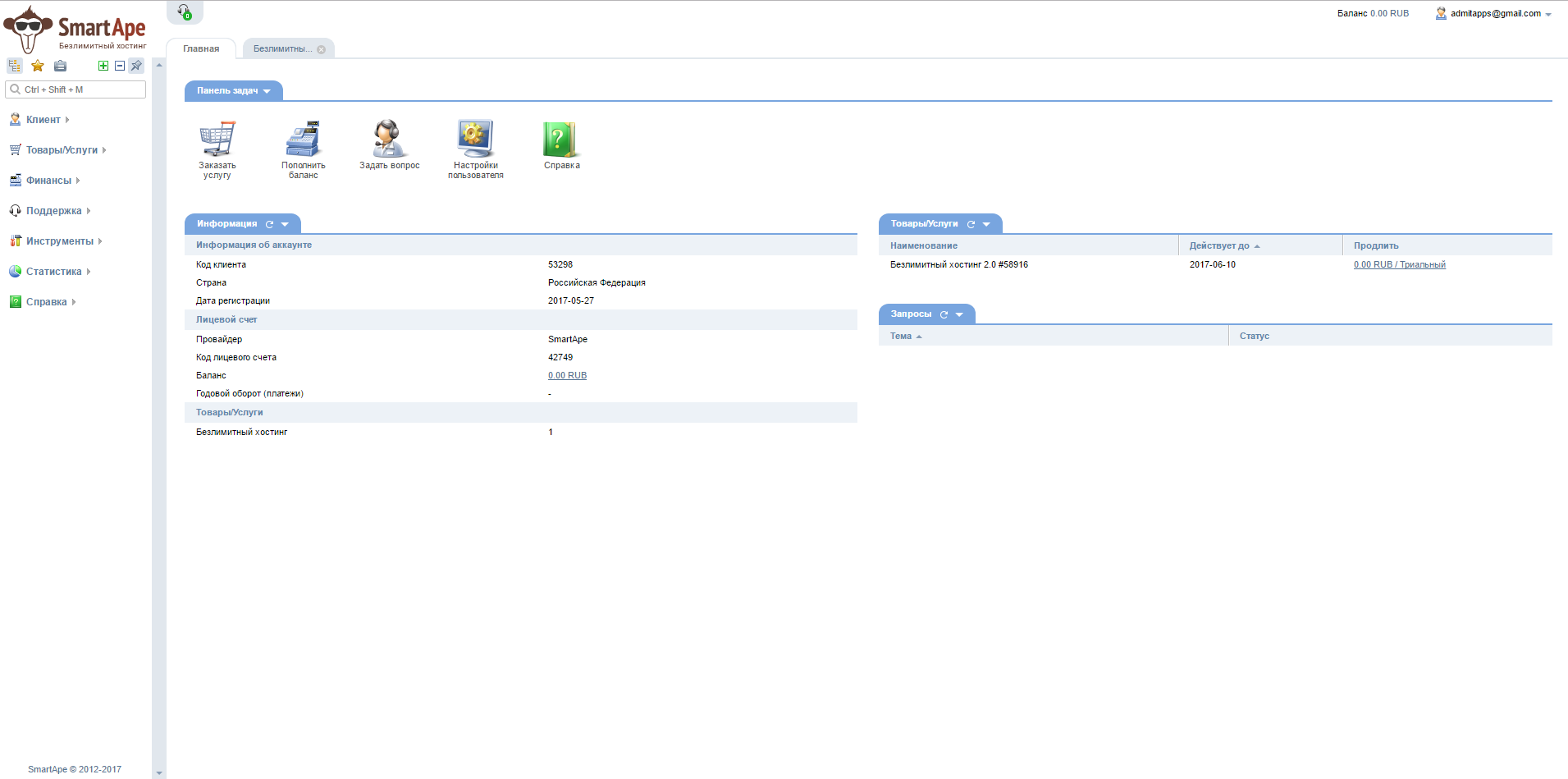The image size is (1568, 779).
Task: Open the 0.00 RUB / Триальный renewal link
Action: coord(1400,265)
